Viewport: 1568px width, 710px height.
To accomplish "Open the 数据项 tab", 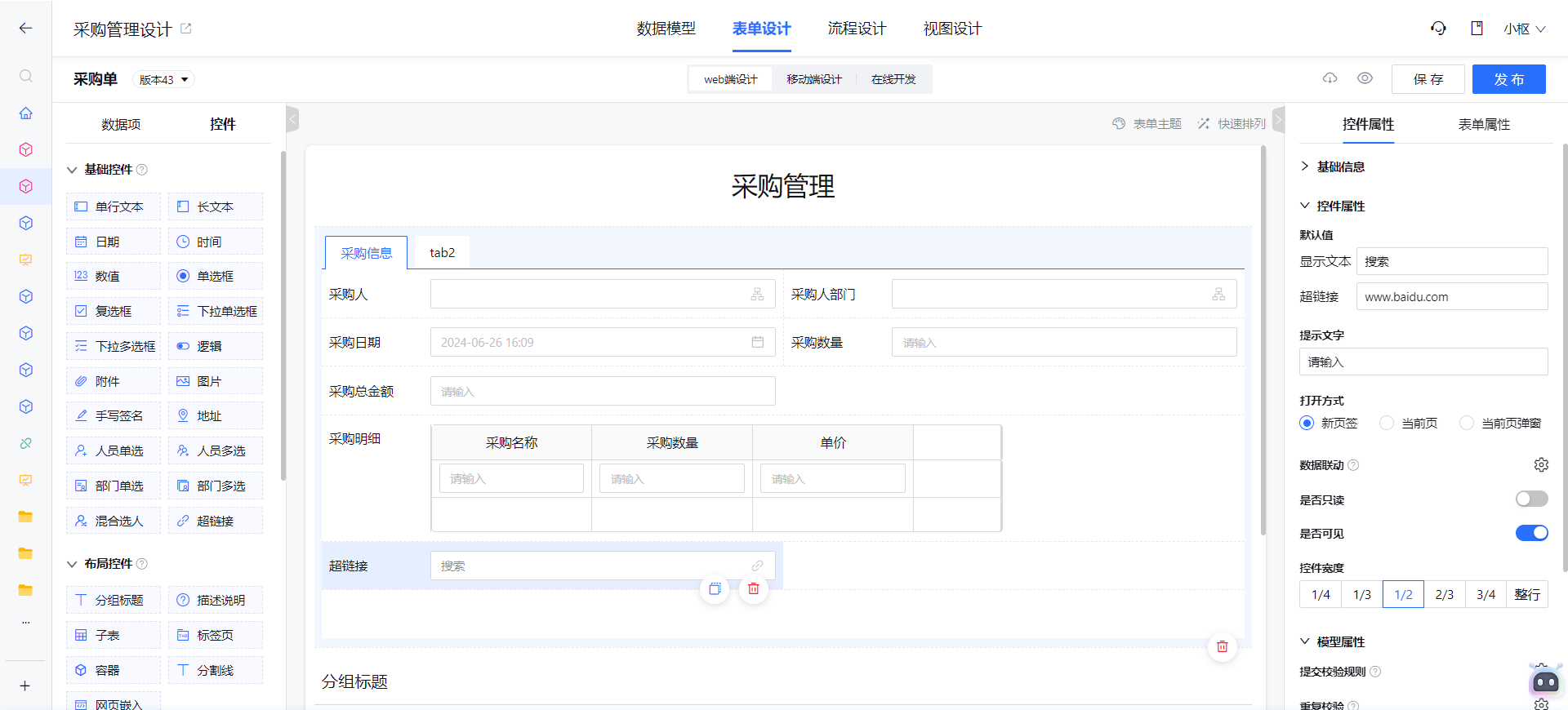I will pos(121,124).
